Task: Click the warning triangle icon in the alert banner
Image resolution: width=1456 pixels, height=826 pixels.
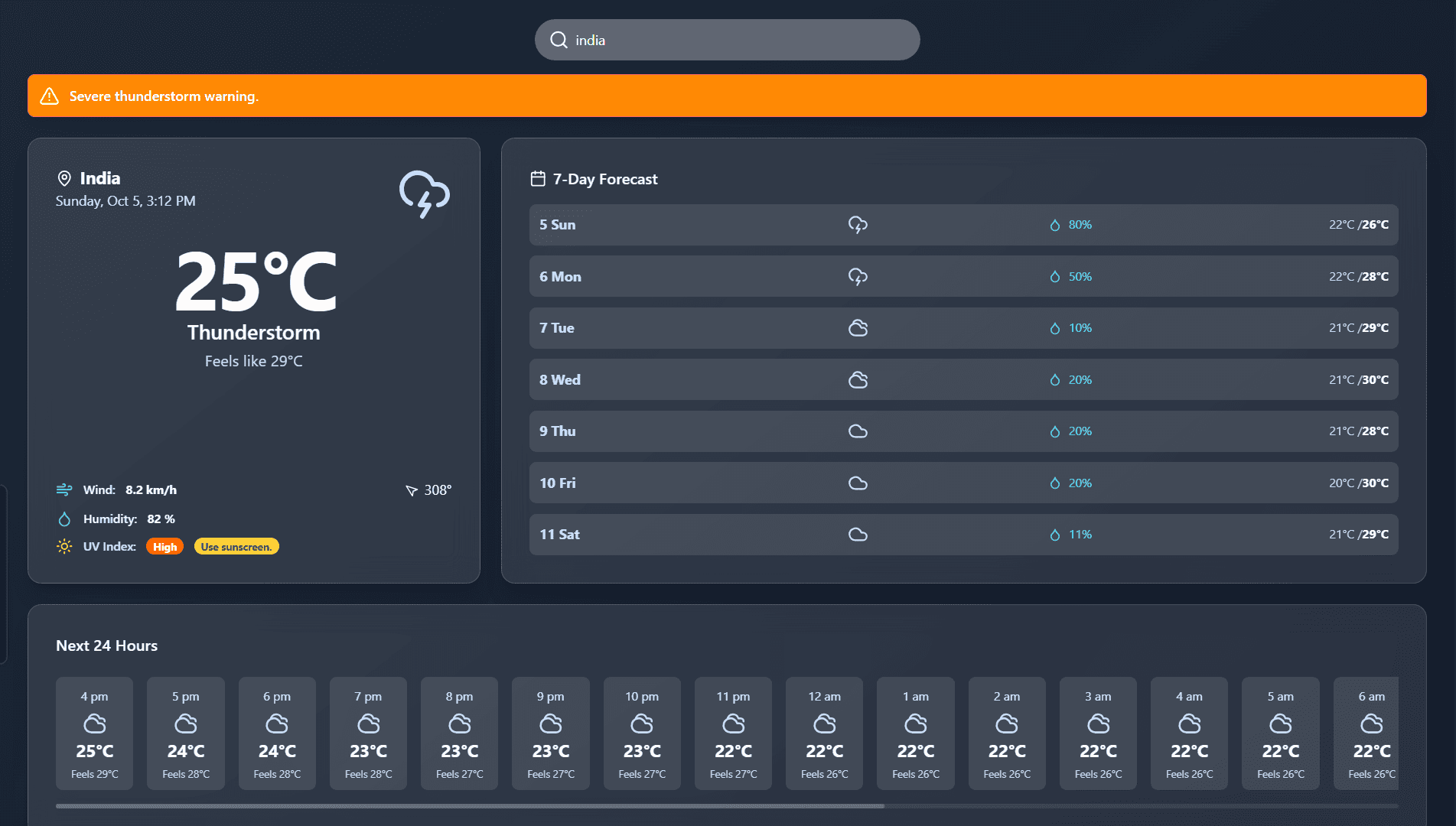Action: [50, 96]
